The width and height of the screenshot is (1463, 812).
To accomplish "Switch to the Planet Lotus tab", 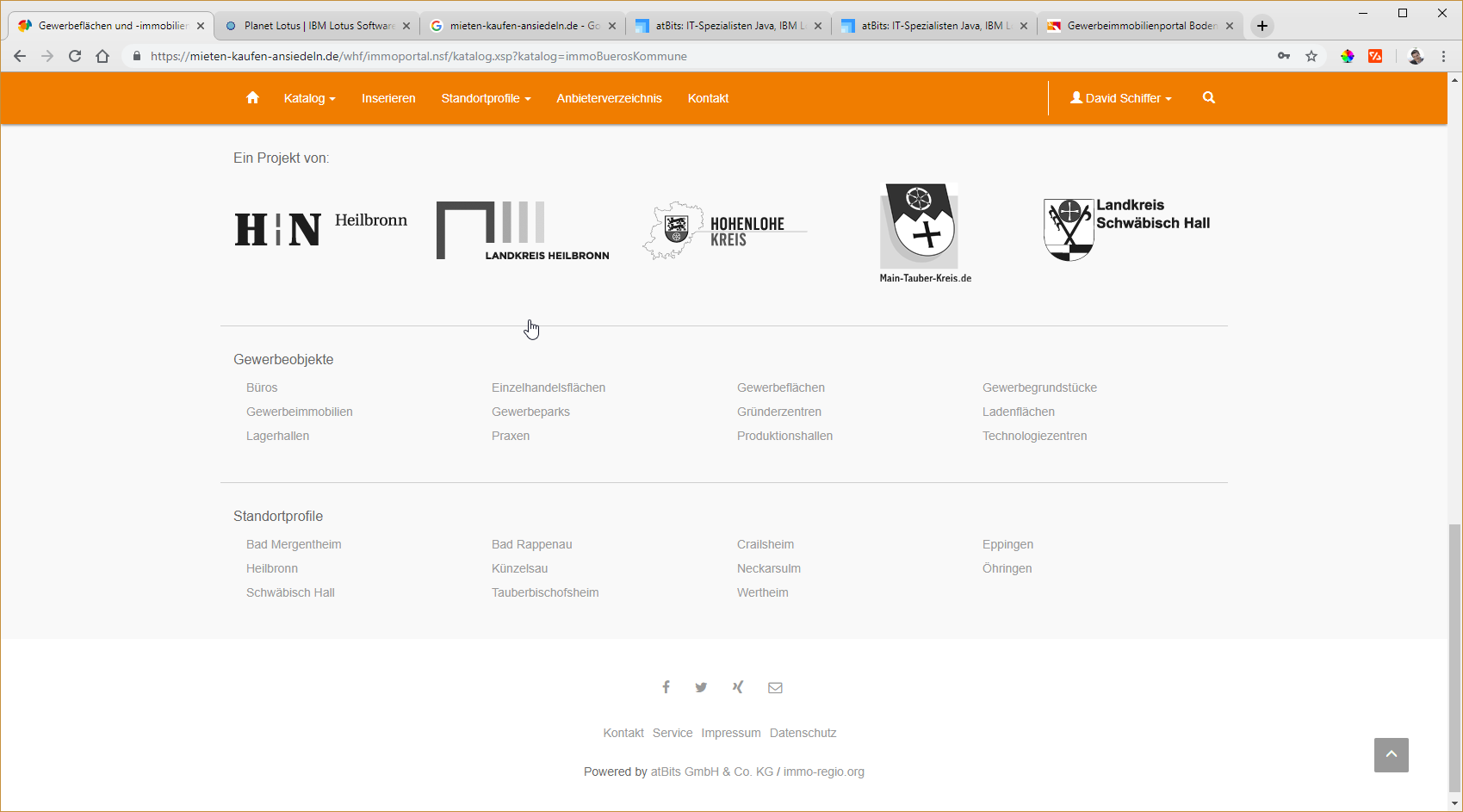I will [x=316, y=26].
